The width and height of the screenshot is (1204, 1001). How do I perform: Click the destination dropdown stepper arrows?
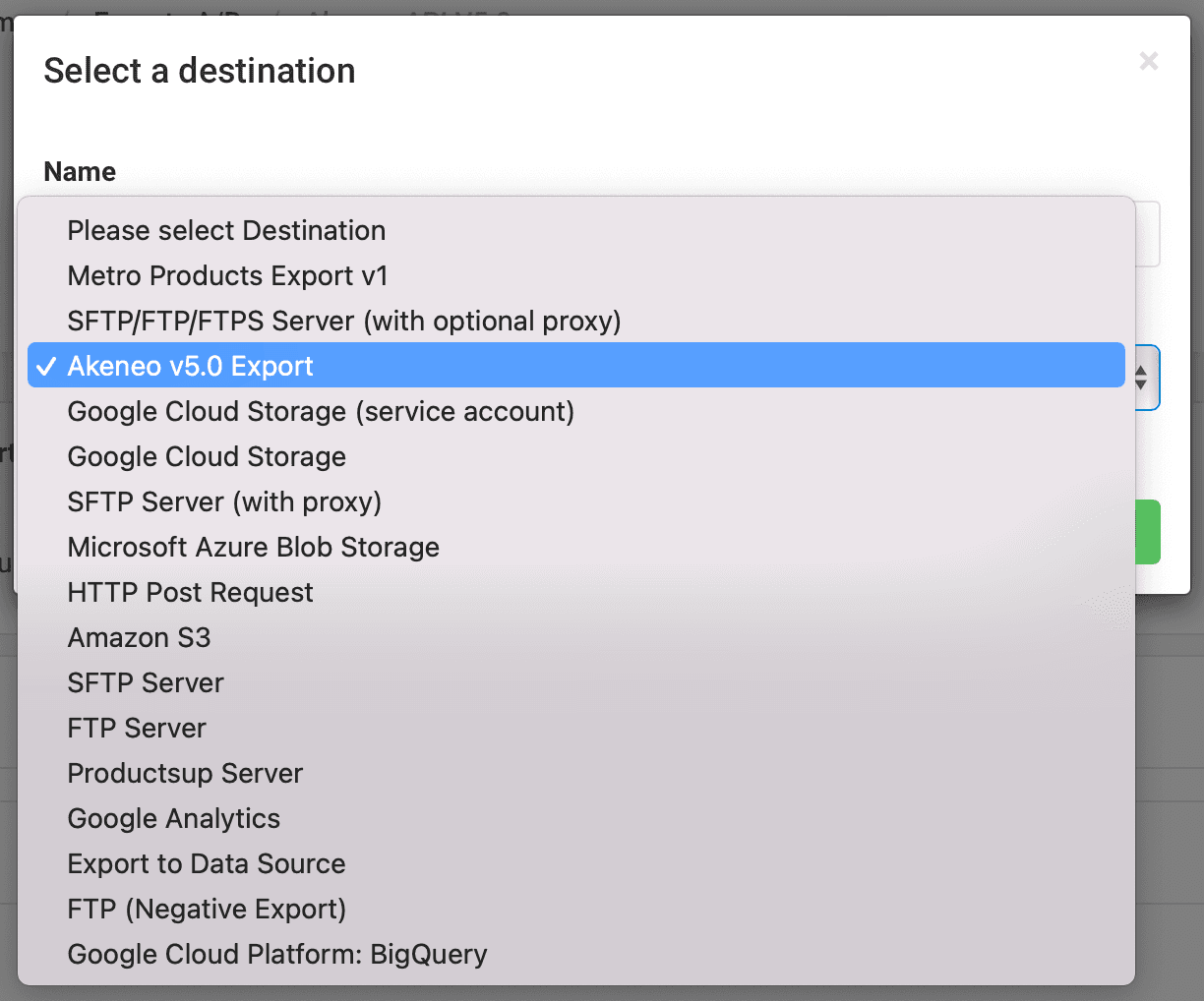point(1141,378)
